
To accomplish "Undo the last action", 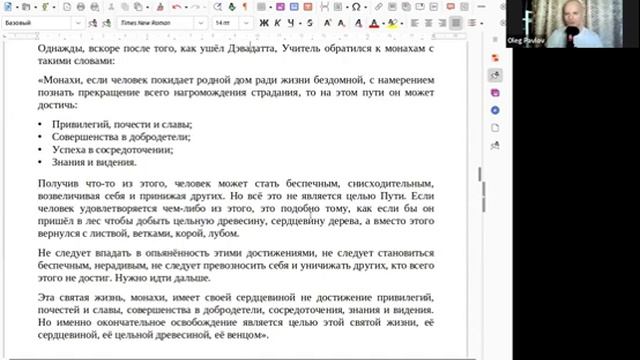I will coord(176,7).
